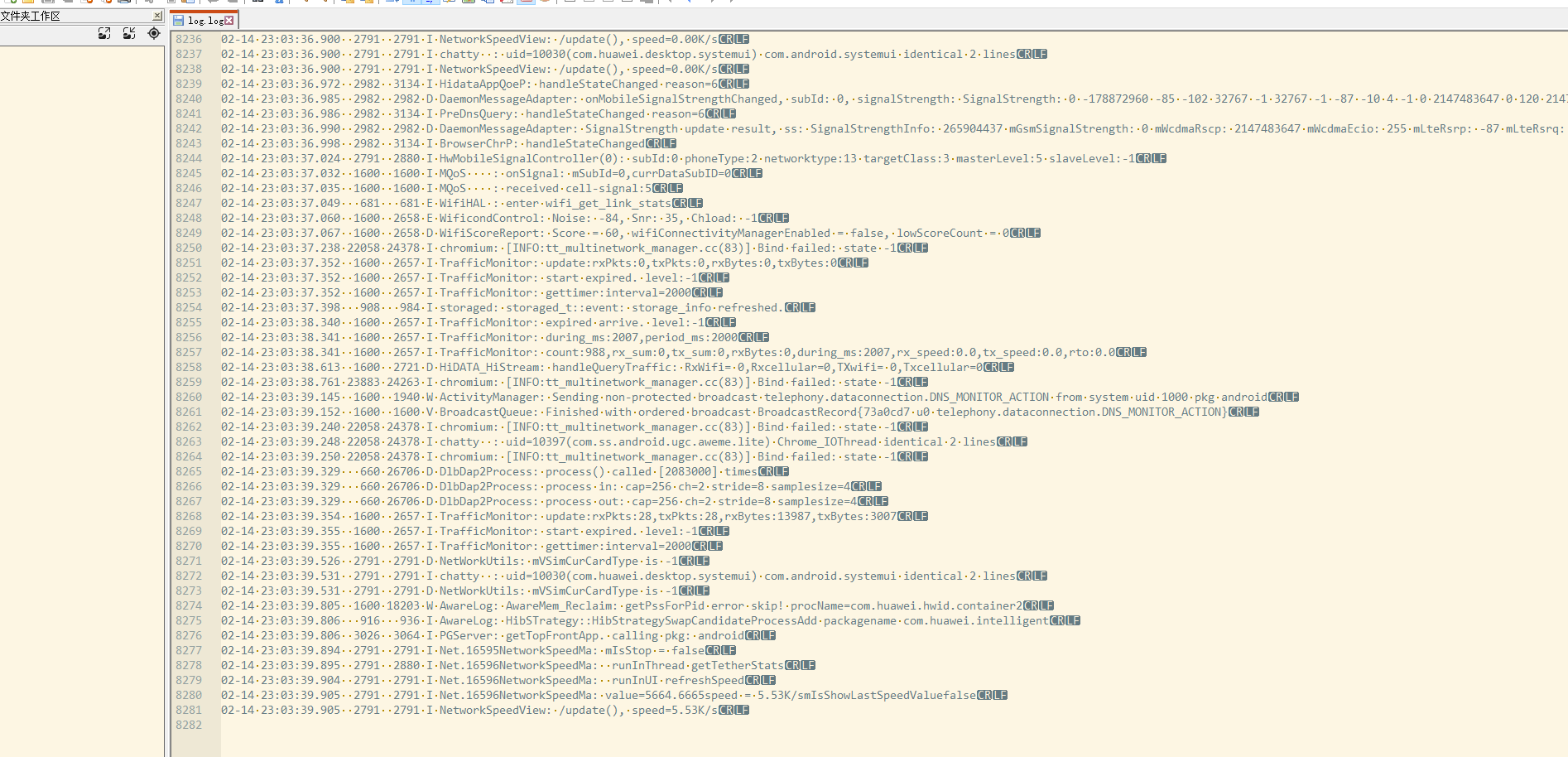Click the collapse tree icon in 文件夹工作区 panel

click(x=129, y=34)
